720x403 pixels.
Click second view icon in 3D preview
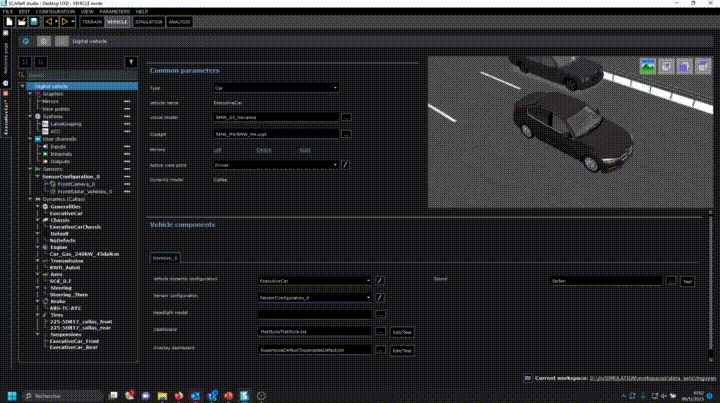click(x=666, y=66)
